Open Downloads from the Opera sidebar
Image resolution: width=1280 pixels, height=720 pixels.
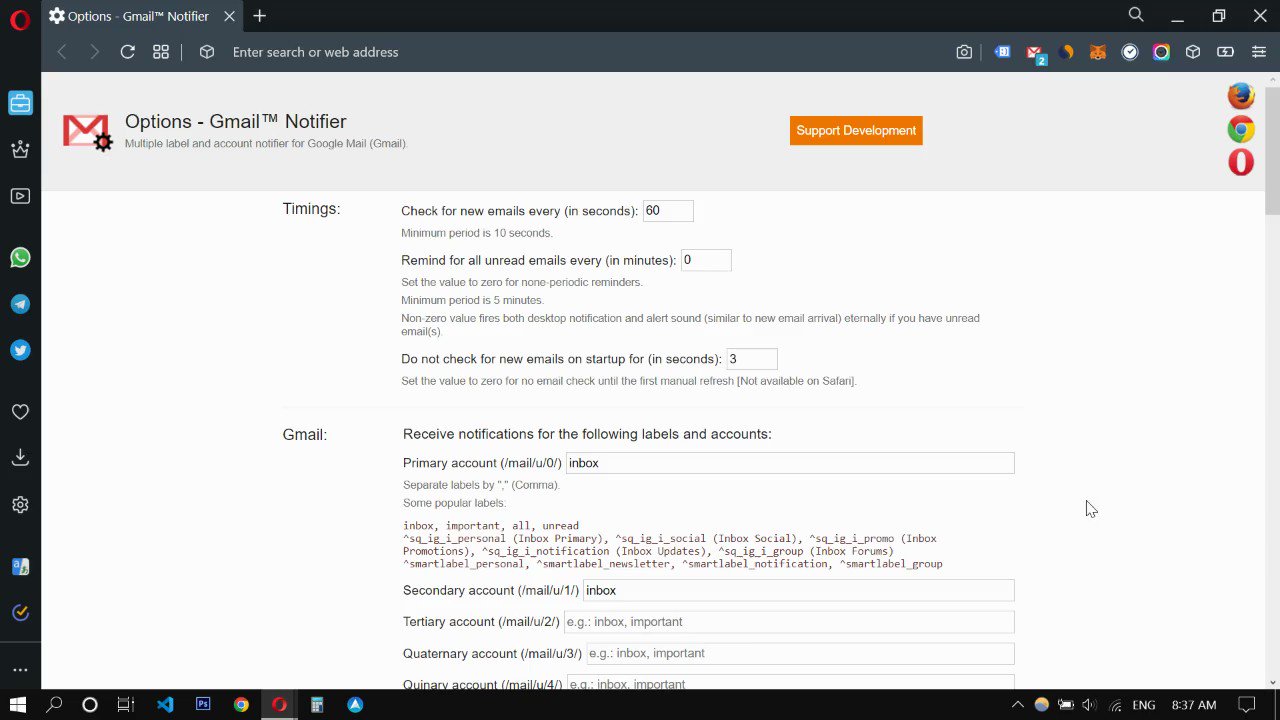click(x=20, y=457)
